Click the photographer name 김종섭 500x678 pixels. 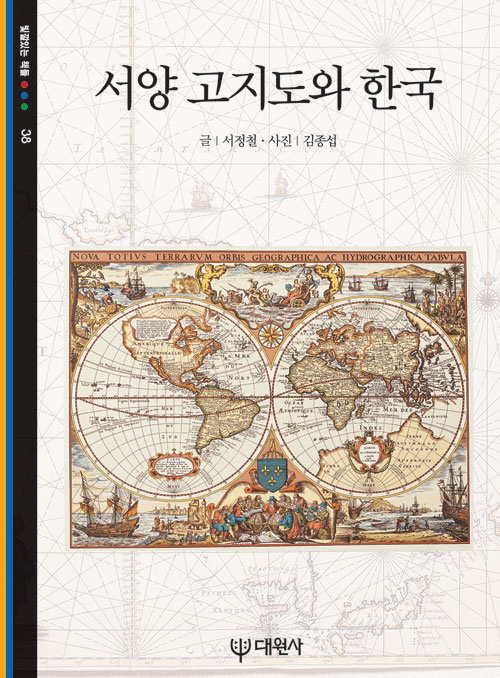point(320,141)
